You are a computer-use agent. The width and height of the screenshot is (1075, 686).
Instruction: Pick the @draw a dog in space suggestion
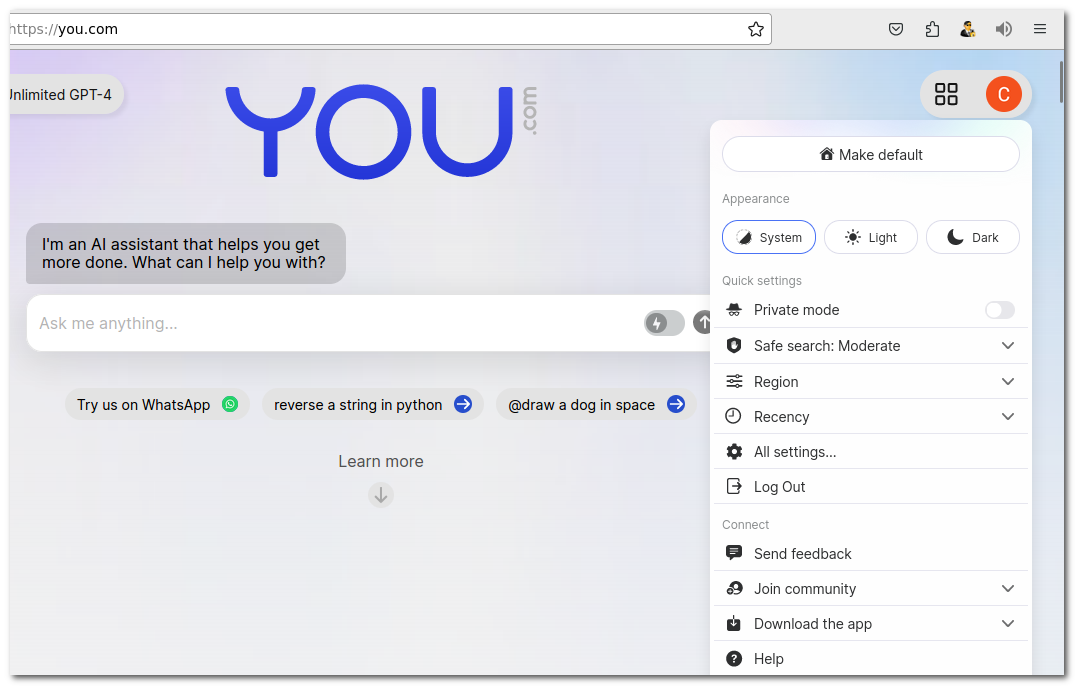596,404
